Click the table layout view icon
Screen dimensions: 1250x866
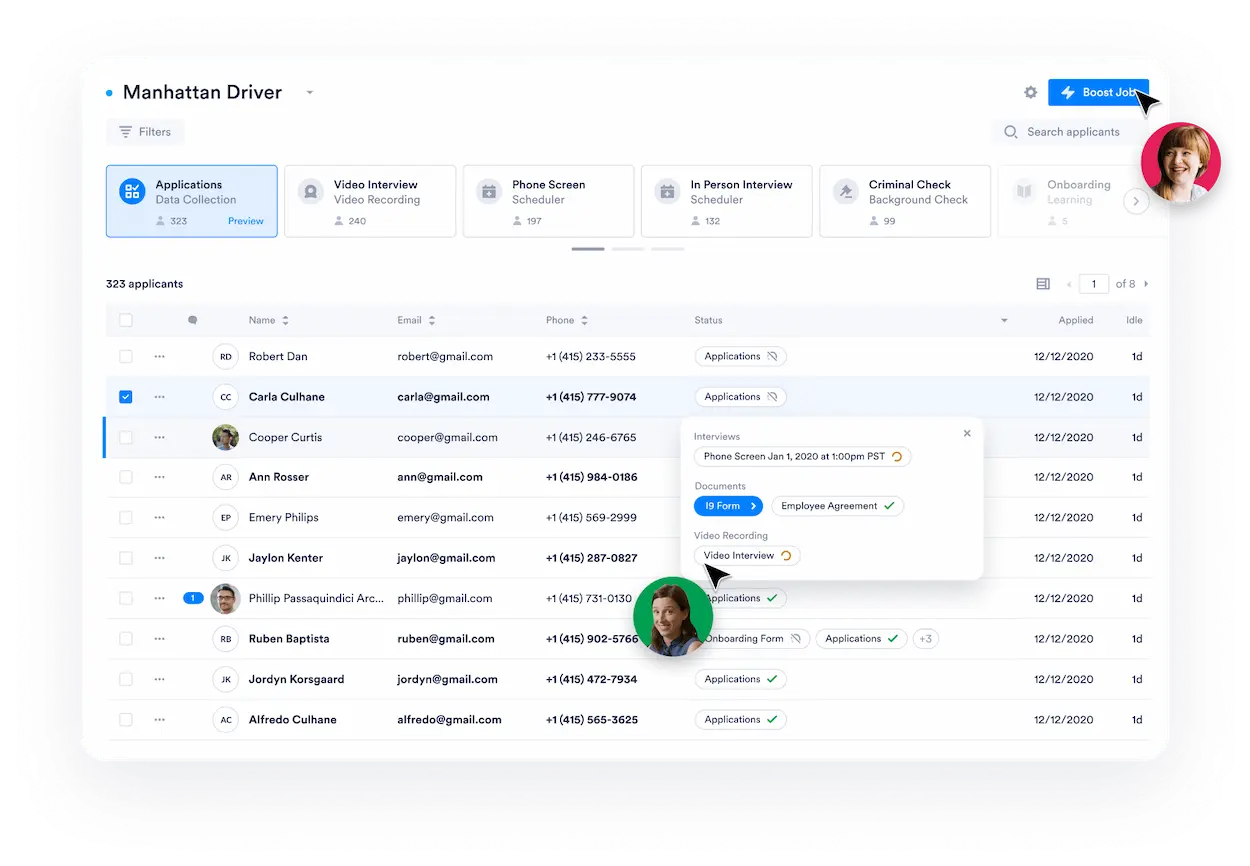(x=1043, y=284)
